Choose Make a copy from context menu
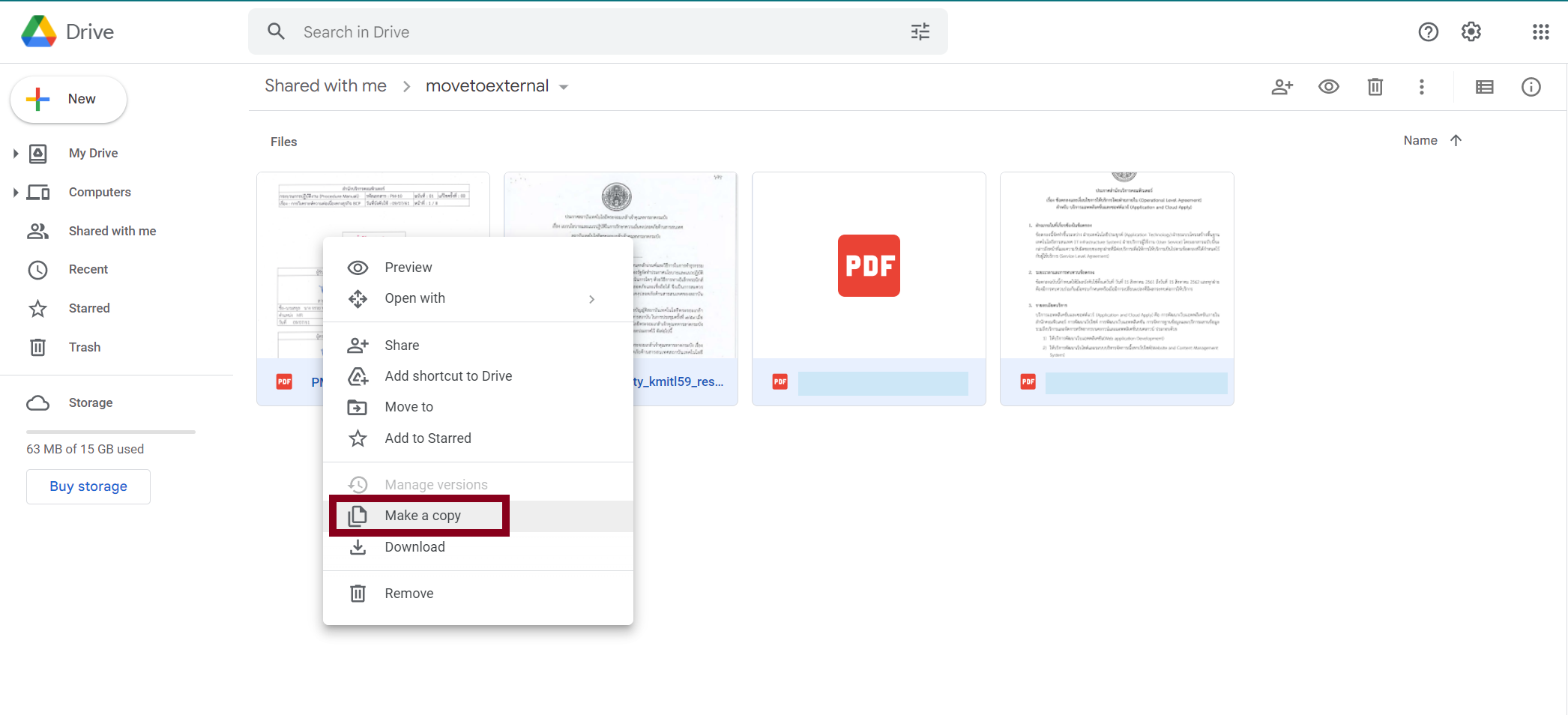The width and height of the screenshot is (1568, 715). [422, 516]
